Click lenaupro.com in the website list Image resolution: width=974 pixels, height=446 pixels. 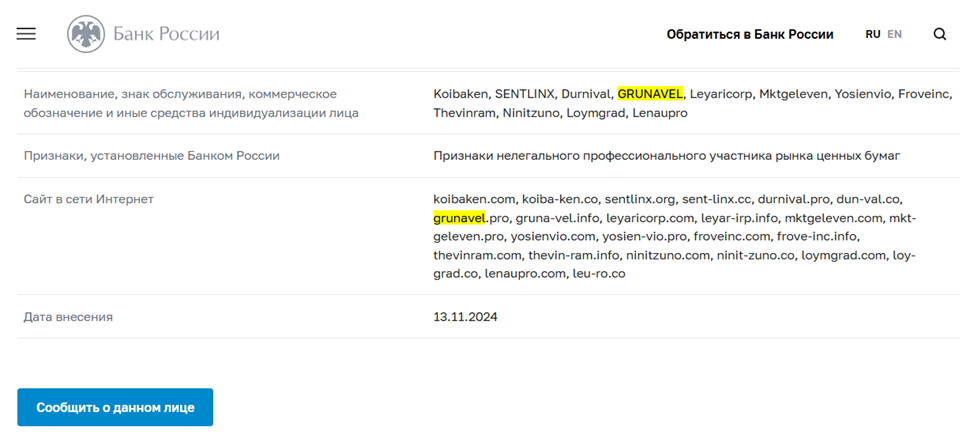click(x=523, y=274)
